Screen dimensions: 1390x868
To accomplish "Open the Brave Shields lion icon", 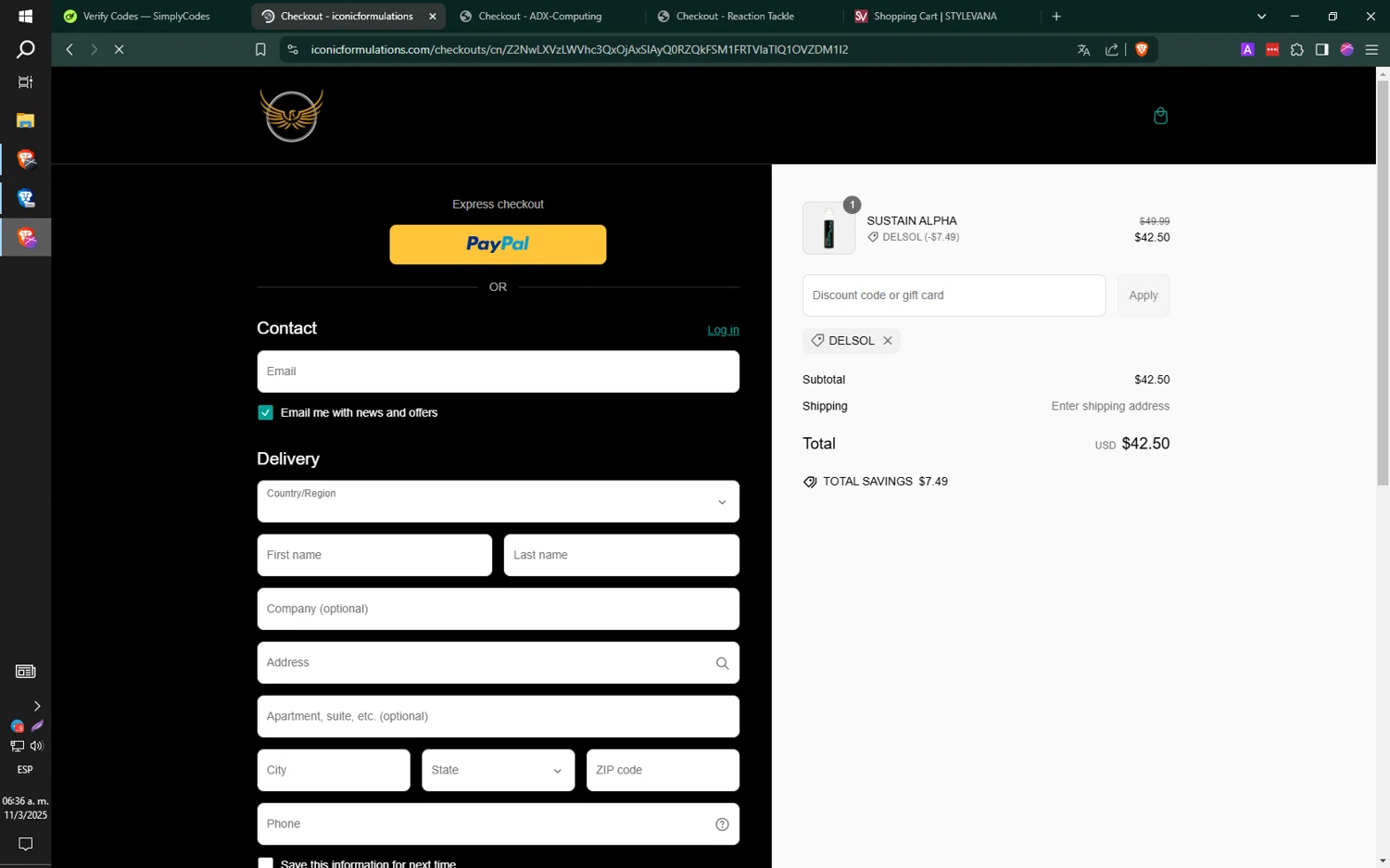I will (1142, 50).
